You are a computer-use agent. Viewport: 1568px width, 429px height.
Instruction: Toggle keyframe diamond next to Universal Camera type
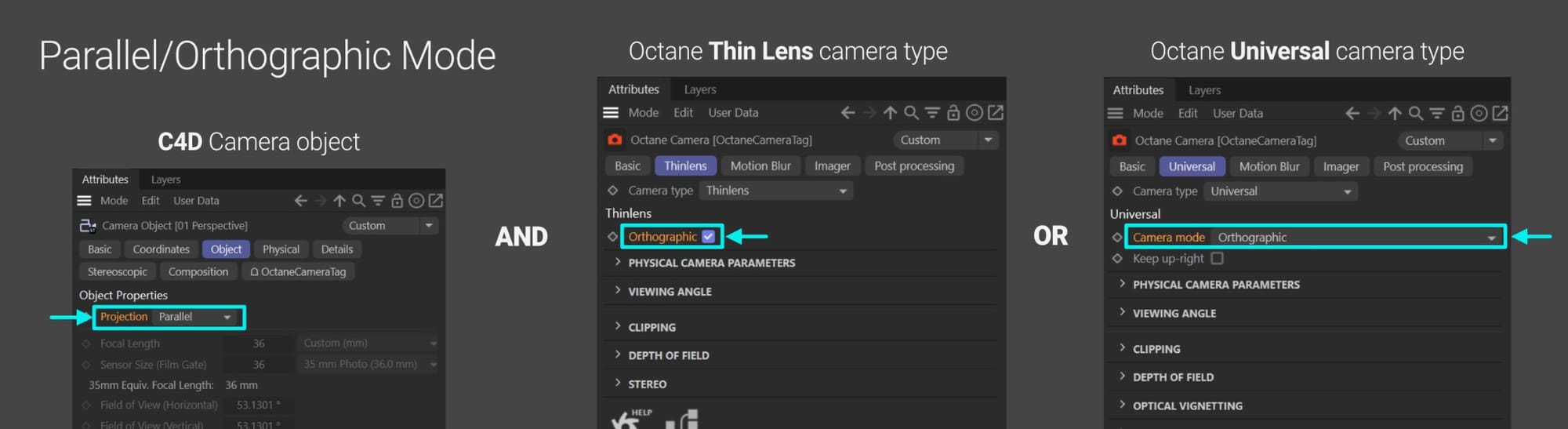point(1117,191)
